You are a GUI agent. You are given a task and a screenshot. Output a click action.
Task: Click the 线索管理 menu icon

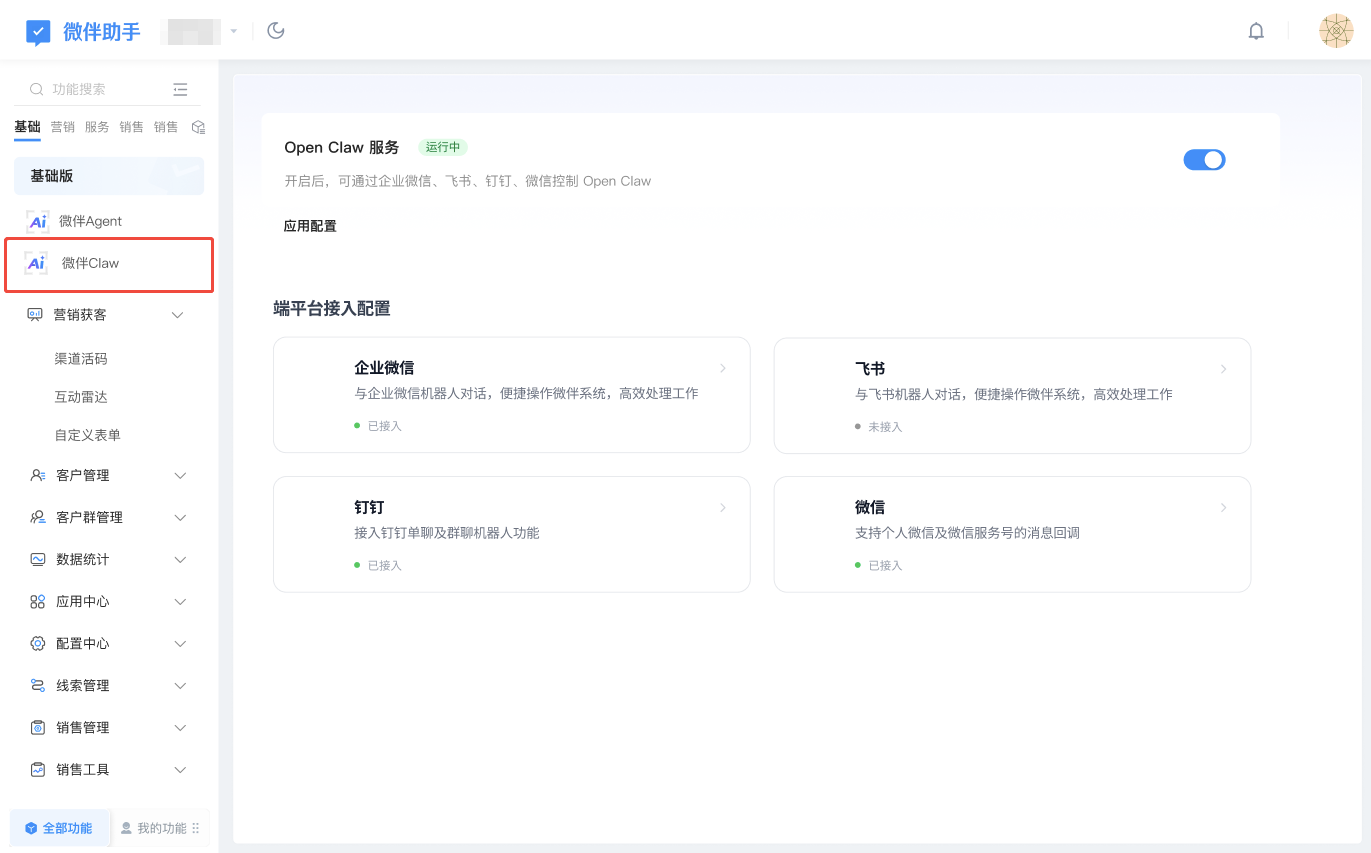coord(38,686)
